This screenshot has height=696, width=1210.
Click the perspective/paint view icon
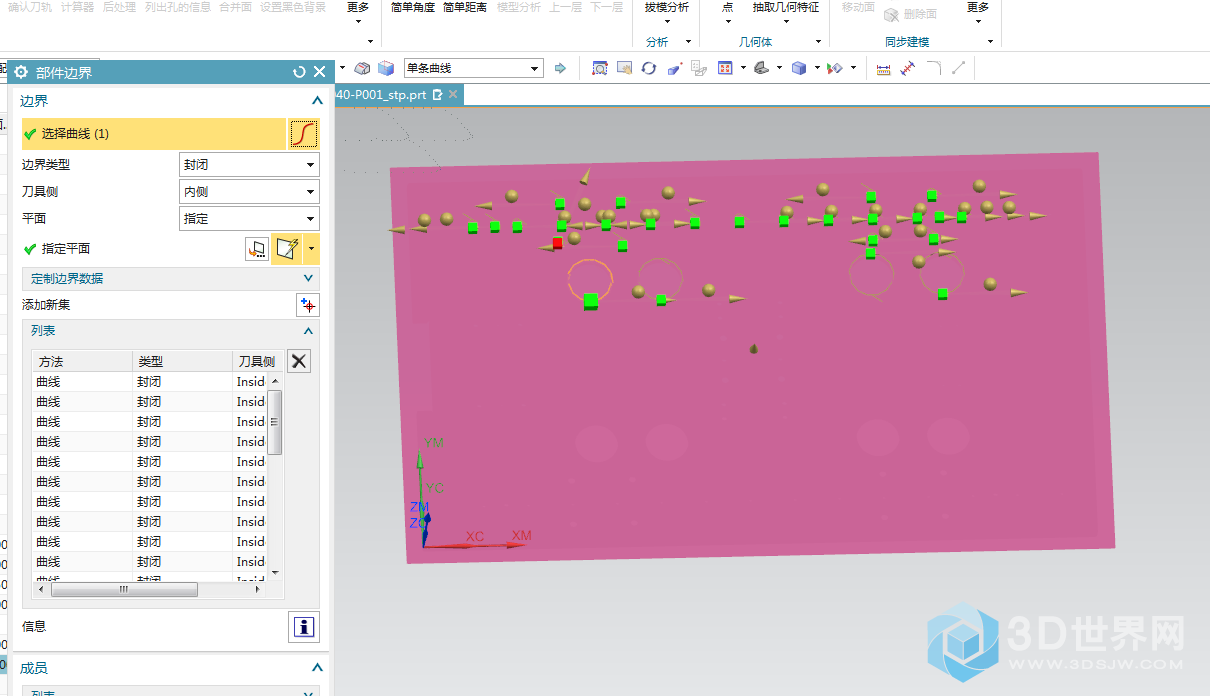[674, 69]
